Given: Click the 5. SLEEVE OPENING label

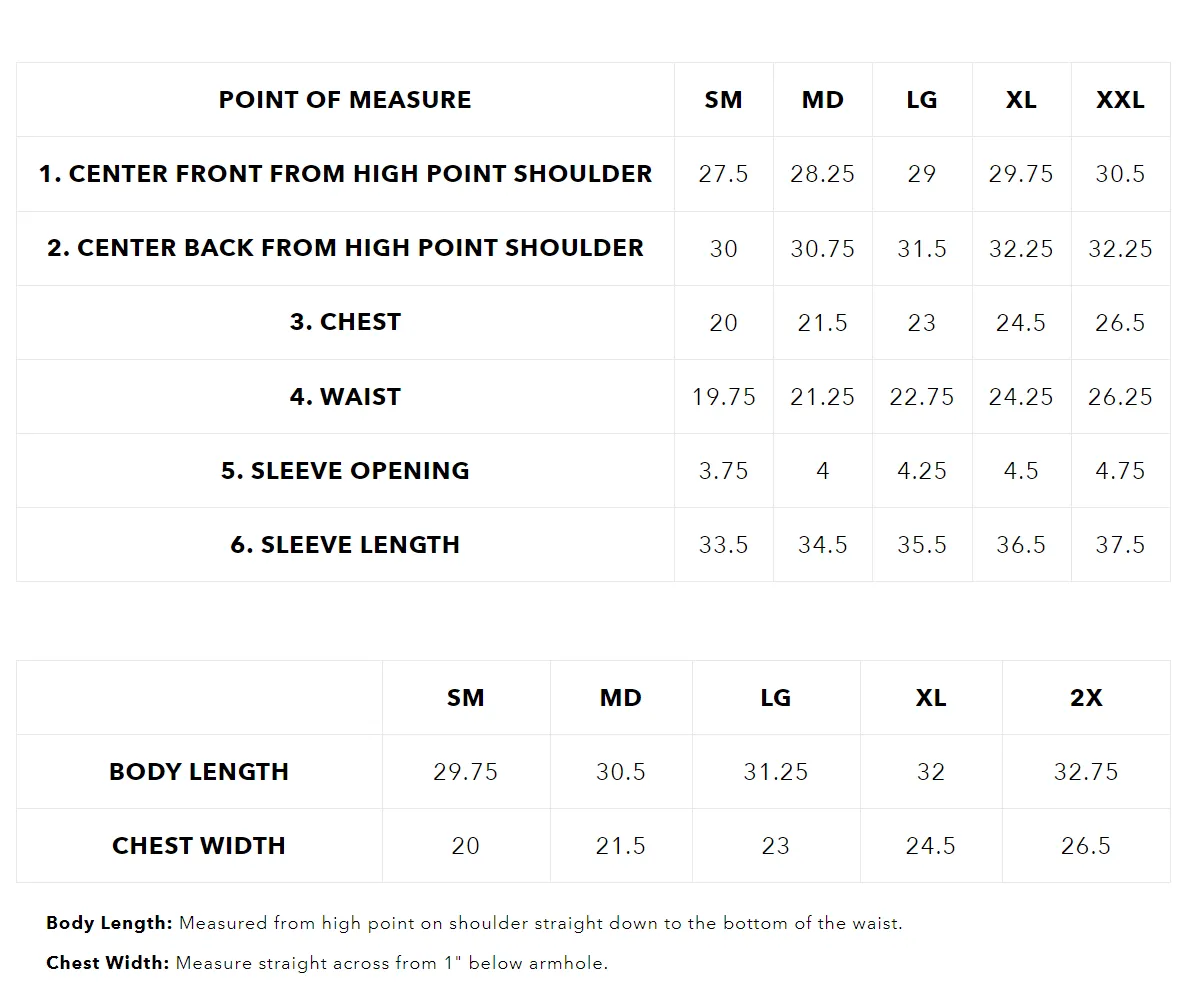Looking at the screenshot, I should [x=345, y=471].
